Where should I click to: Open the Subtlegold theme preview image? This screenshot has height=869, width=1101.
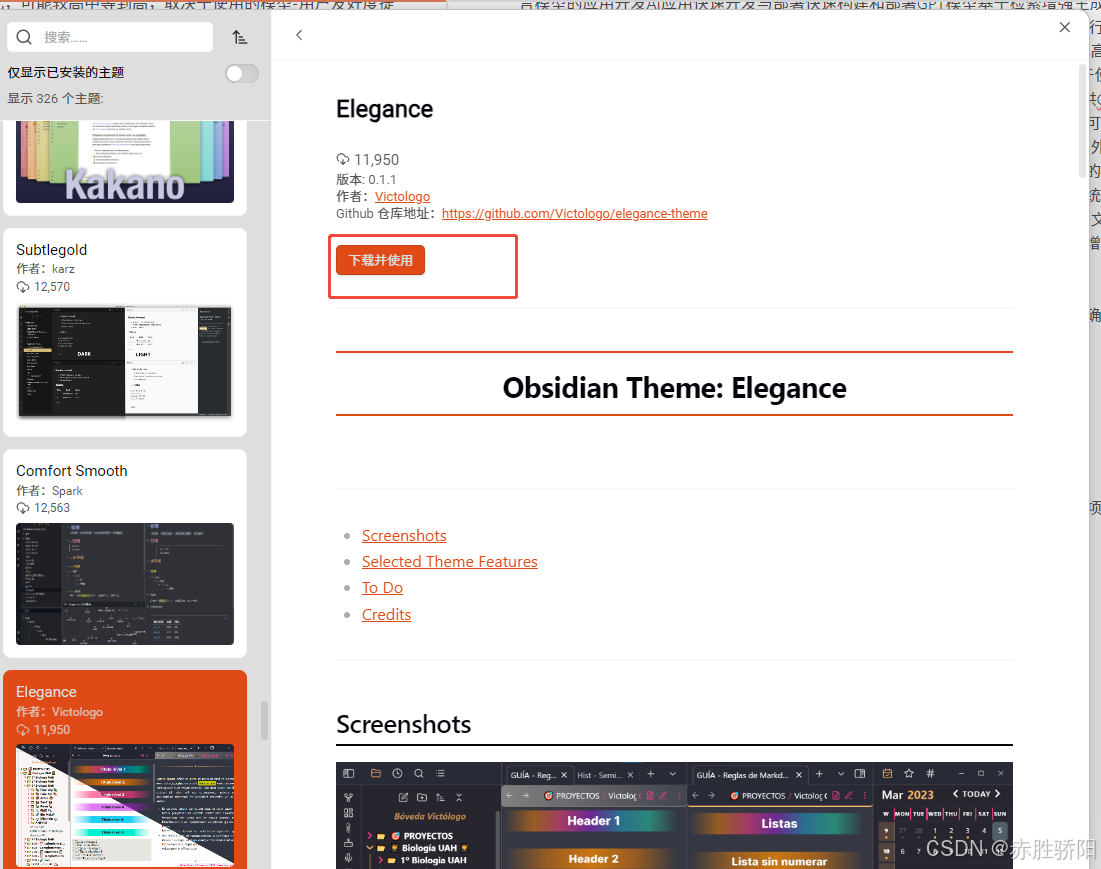point(125,361)
